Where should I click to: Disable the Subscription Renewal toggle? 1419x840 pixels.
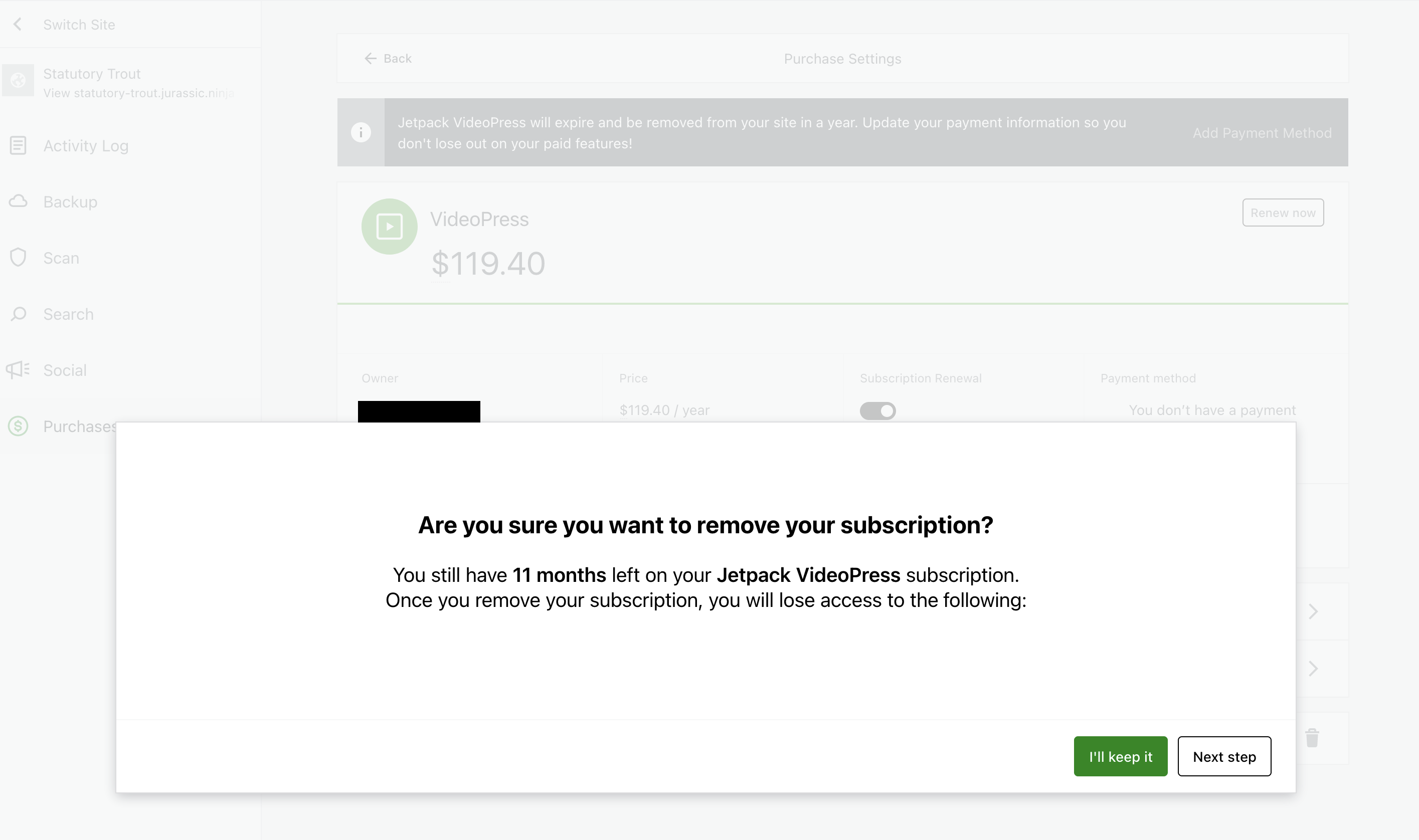877,410
